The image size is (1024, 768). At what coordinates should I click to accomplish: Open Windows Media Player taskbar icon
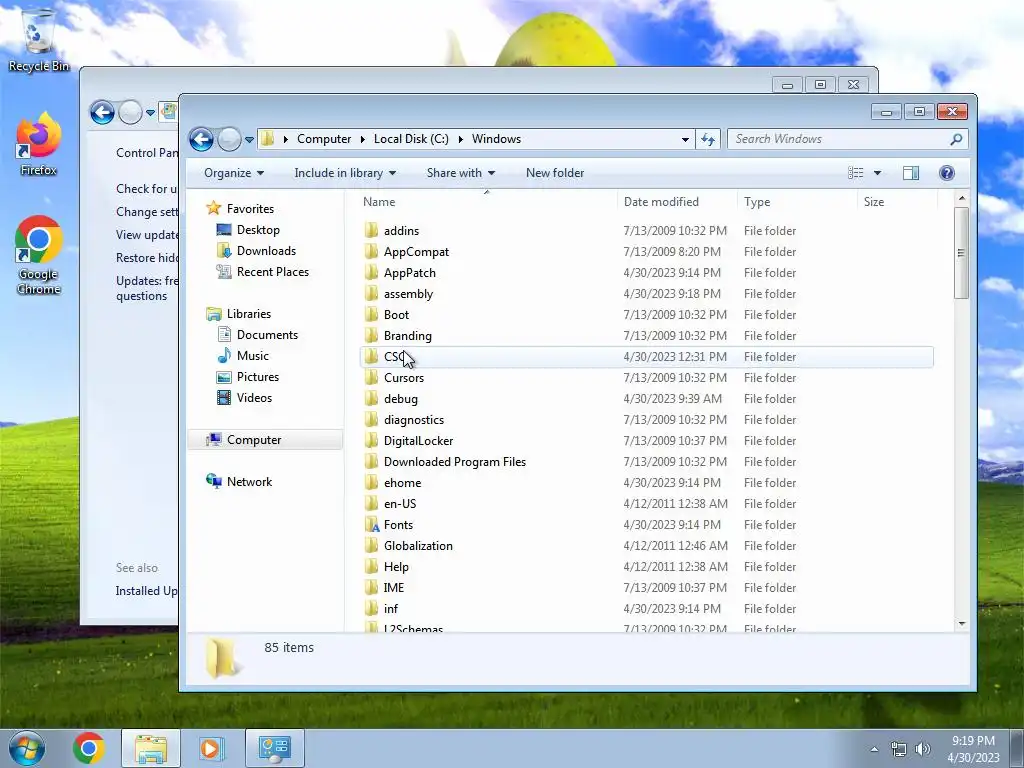[210, 748]
